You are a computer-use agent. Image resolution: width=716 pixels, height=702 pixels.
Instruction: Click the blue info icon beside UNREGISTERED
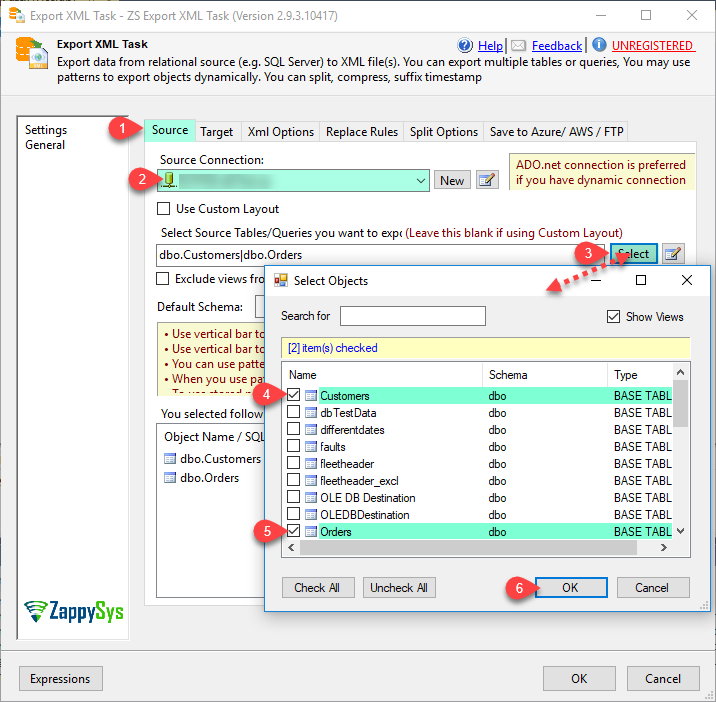tap(599, 45)
